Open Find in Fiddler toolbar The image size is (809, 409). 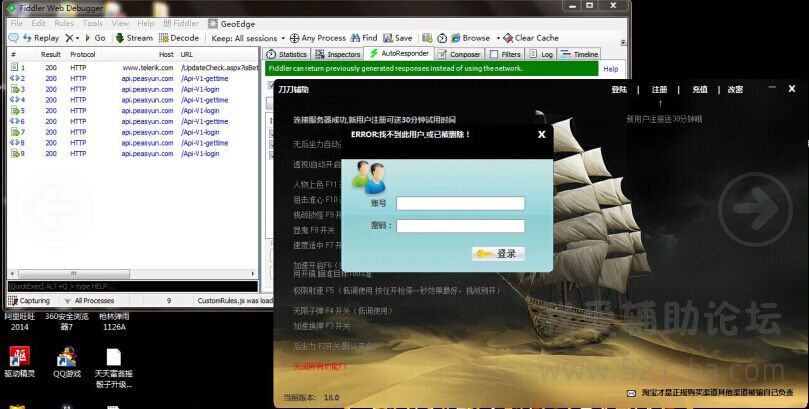pyautogui.click(x=364, y=38)
